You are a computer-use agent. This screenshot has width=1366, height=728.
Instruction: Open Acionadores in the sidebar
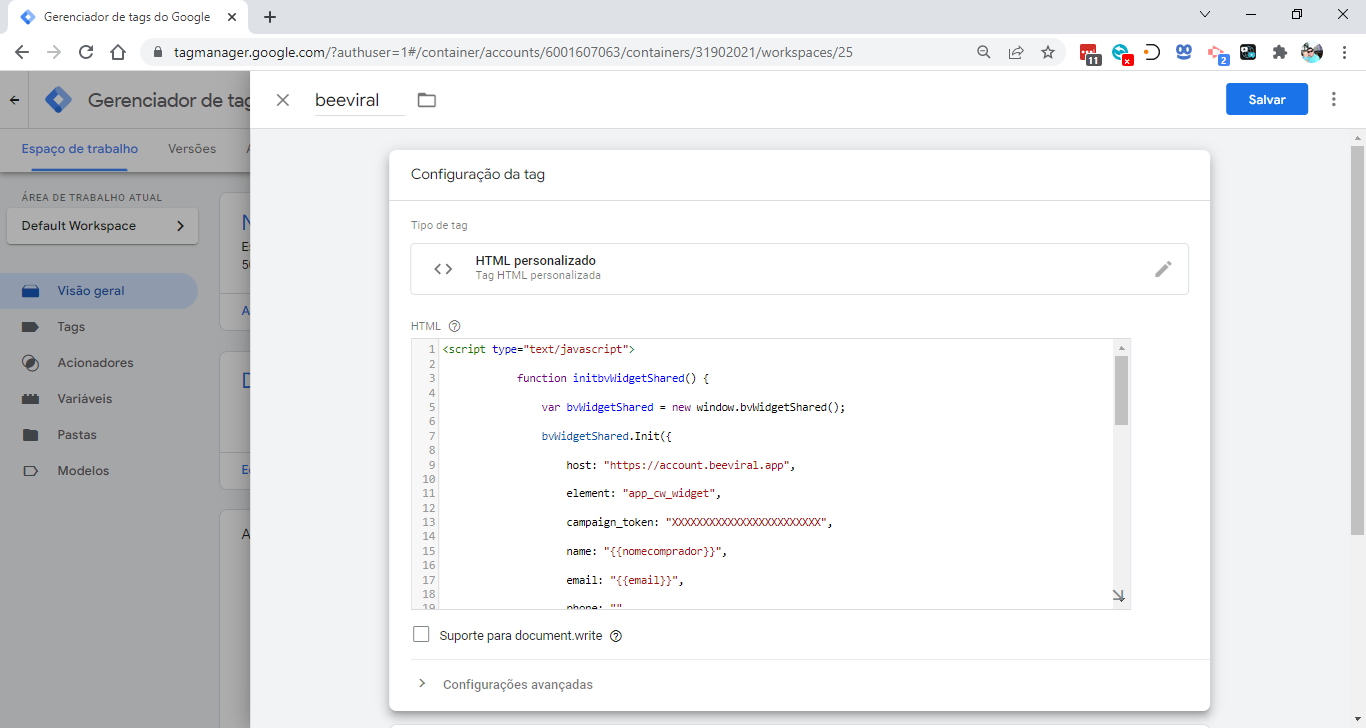point(99,363)
